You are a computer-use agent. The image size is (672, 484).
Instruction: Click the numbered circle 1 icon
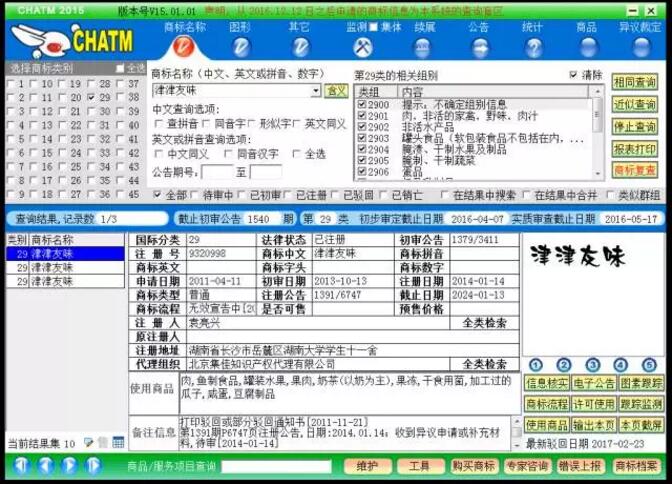click(535, 365)
